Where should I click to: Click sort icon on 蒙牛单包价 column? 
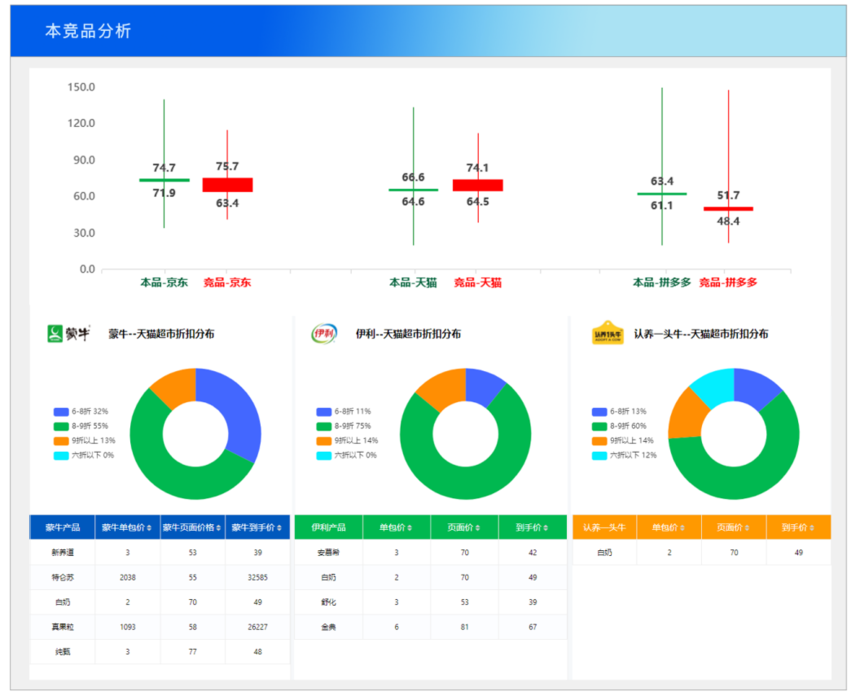click(x=150, y=527)
